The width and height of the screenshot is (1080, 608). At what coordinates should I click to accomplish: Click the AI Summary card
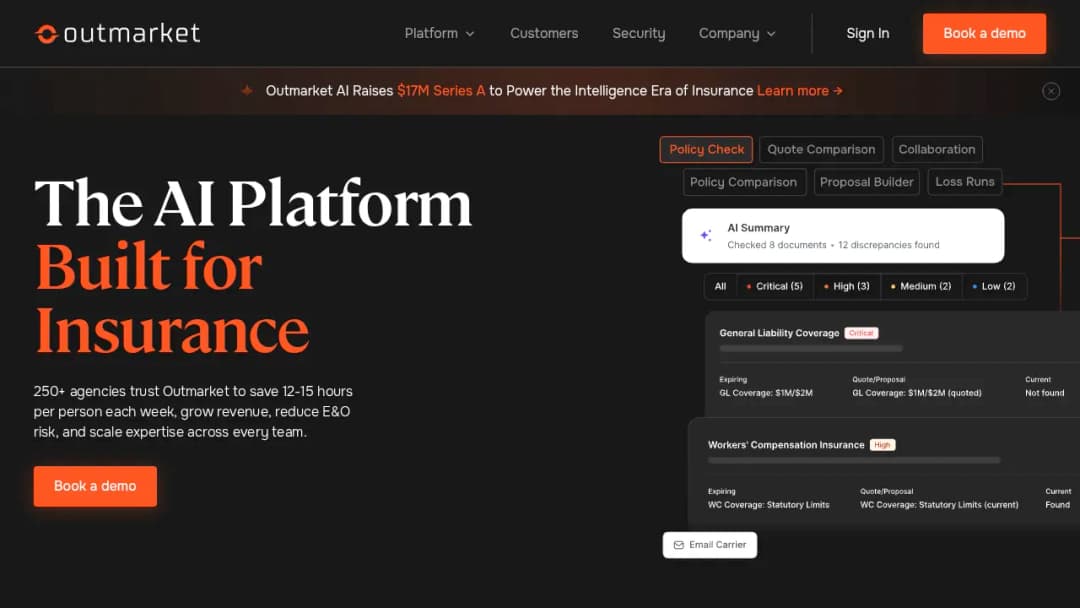pyautogui.click(x=842, y=235)
